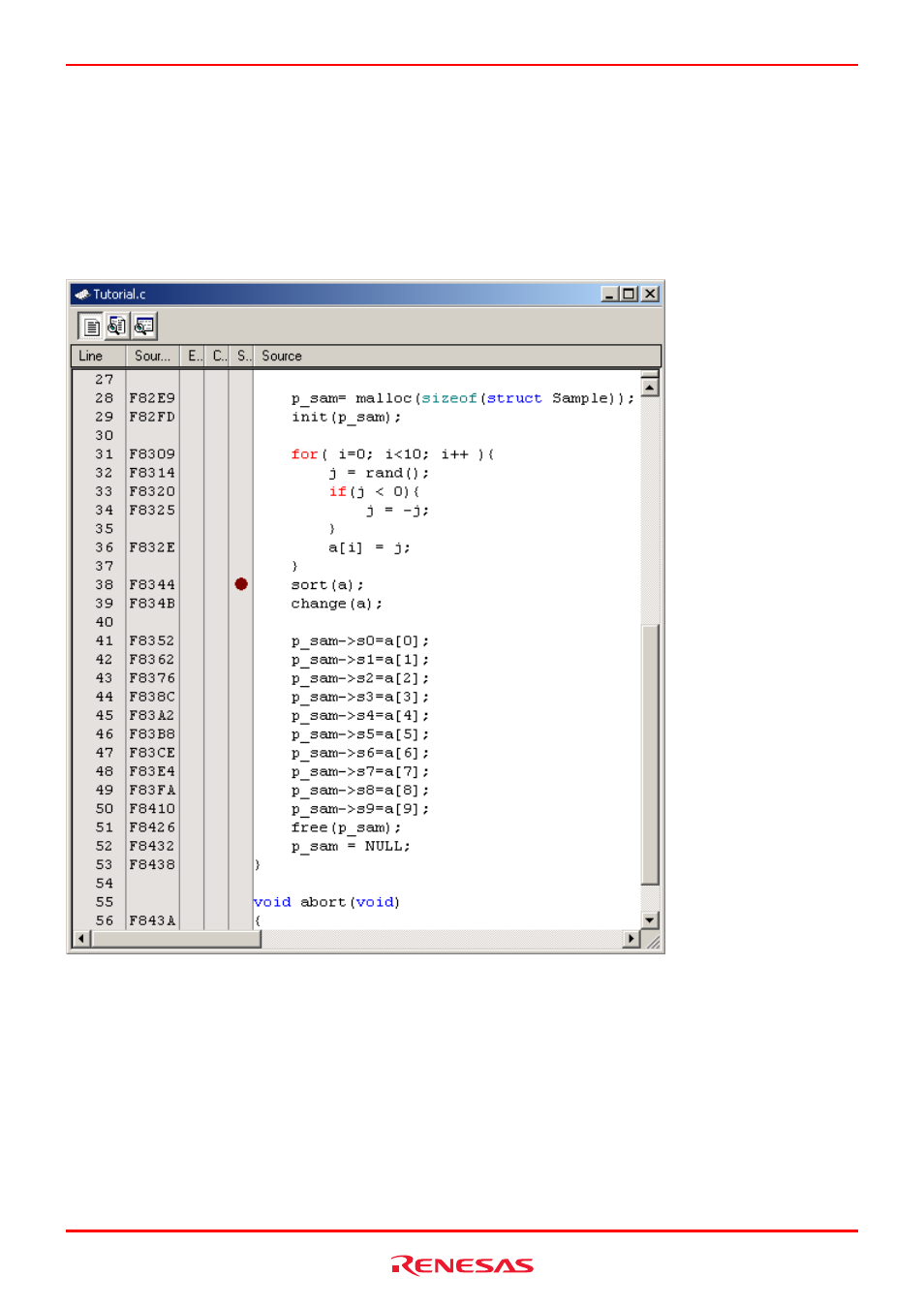The image size is (924, 1308).
Task: Click the splitter bar above the scroll up arrow
Action: (x=650, y=374)
